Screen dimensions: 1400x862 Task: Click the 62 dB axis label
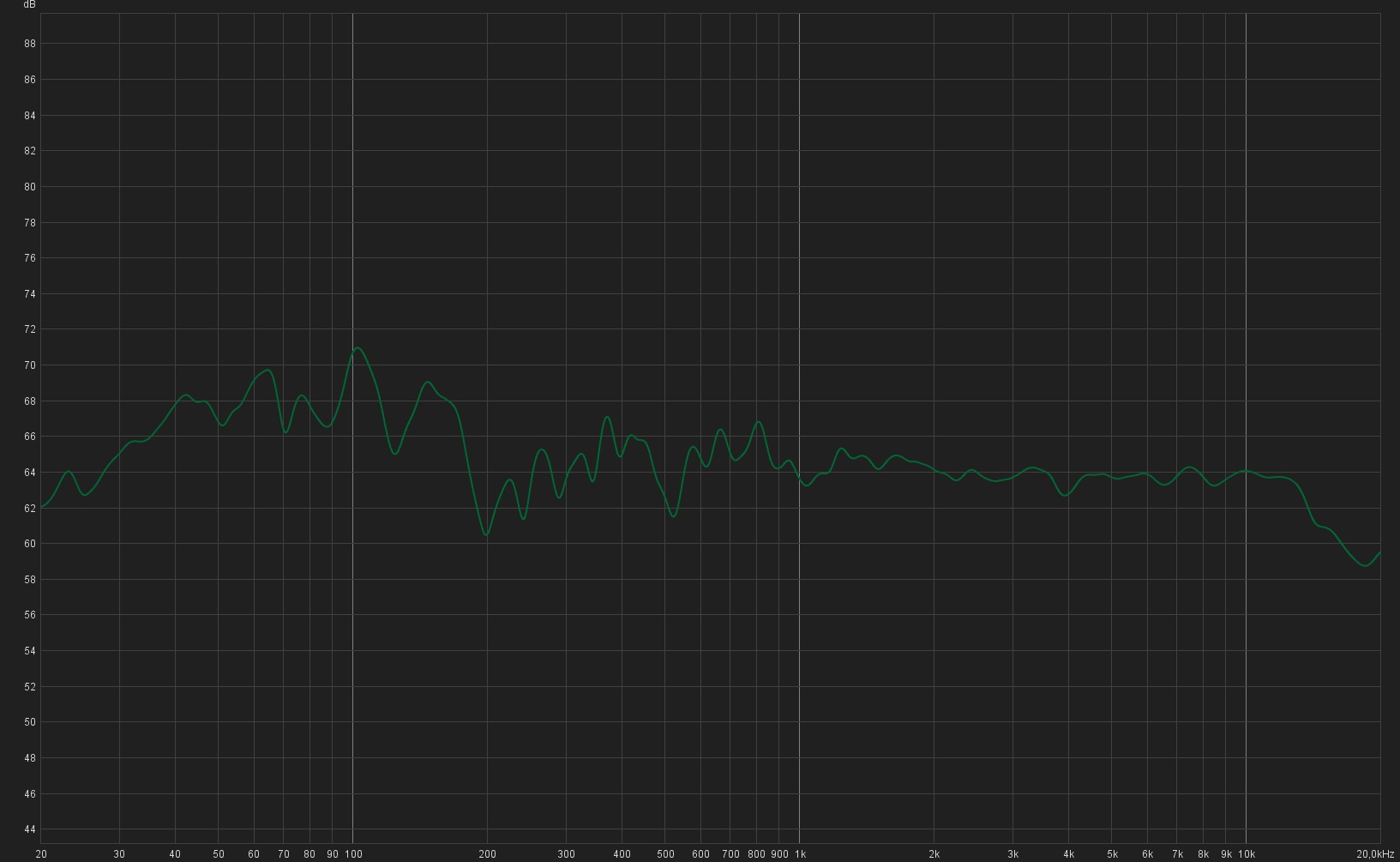coord(30,509)
